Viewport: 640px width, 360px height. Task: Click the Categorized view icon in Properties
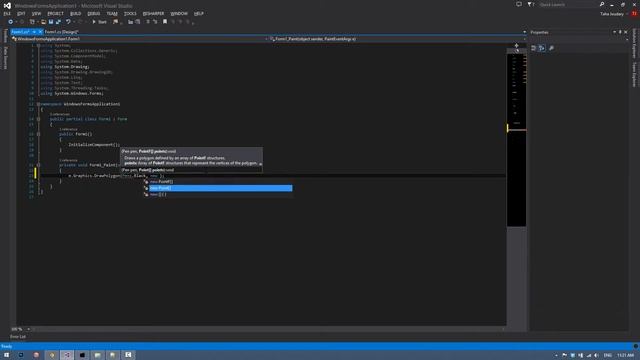(x=533, y=48)
